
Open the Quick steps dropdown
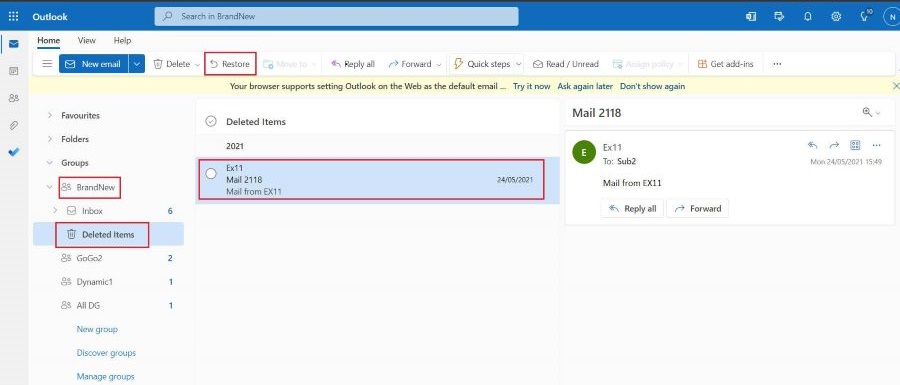[x=518, y=64]
